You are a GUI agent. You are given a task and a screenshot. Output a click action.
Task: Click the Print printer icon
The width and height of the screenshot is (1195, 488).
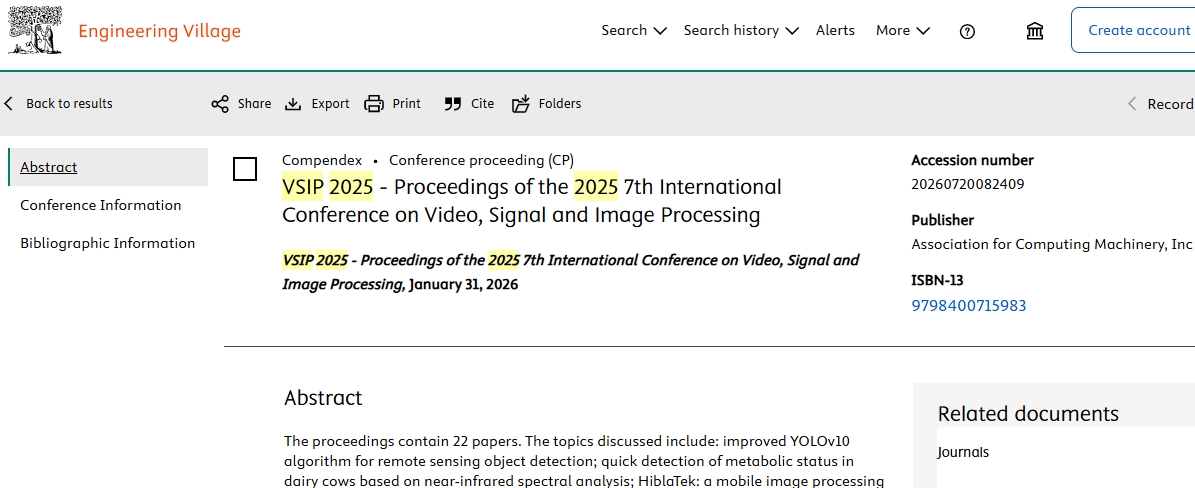pos(374,104)
